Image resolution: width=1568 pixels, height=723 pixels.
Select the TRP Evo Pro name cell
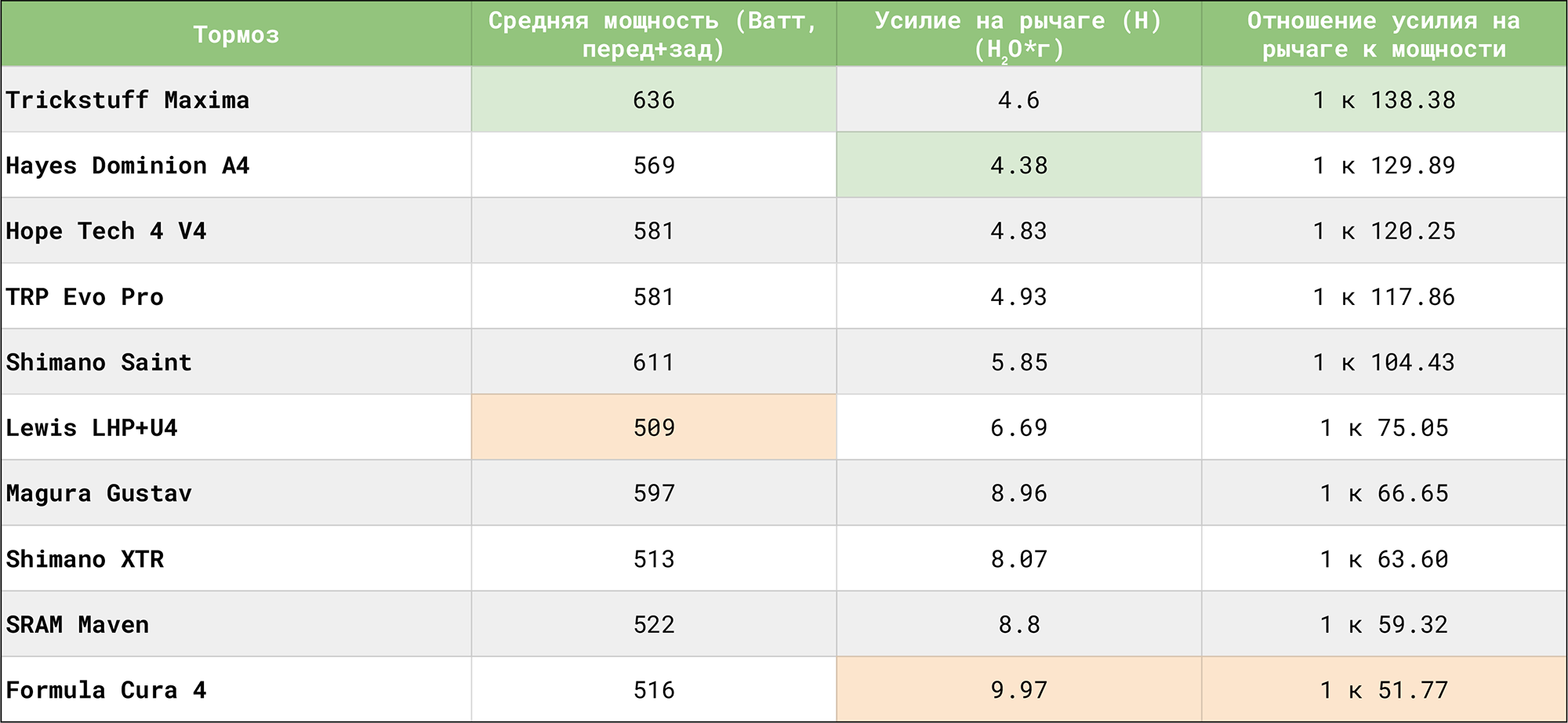tap(85, 297)
